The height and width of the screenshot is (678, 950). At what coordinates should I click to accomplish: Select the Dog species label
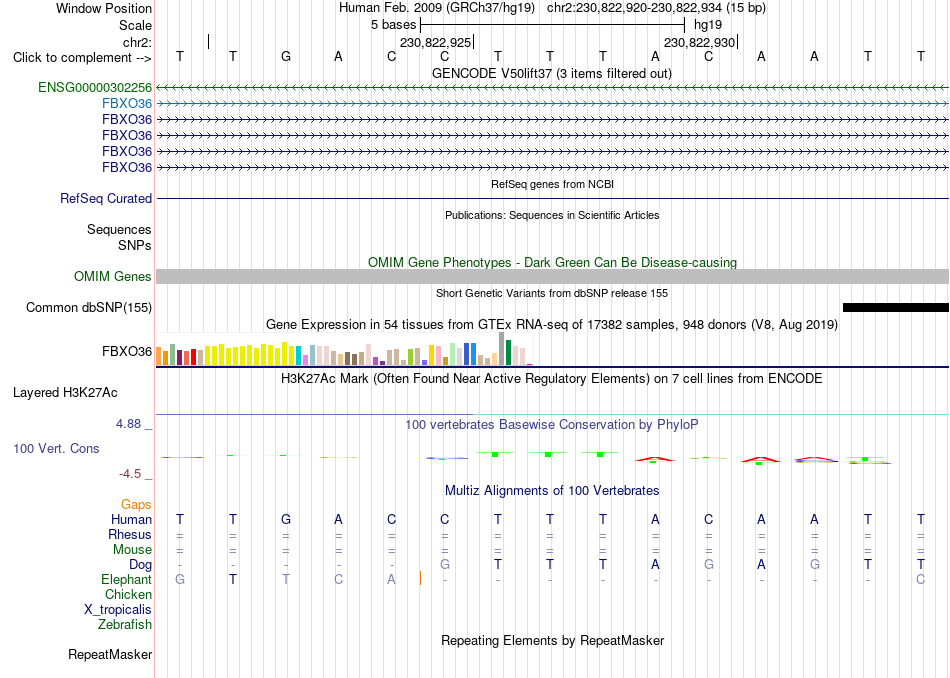pos(140,565)
